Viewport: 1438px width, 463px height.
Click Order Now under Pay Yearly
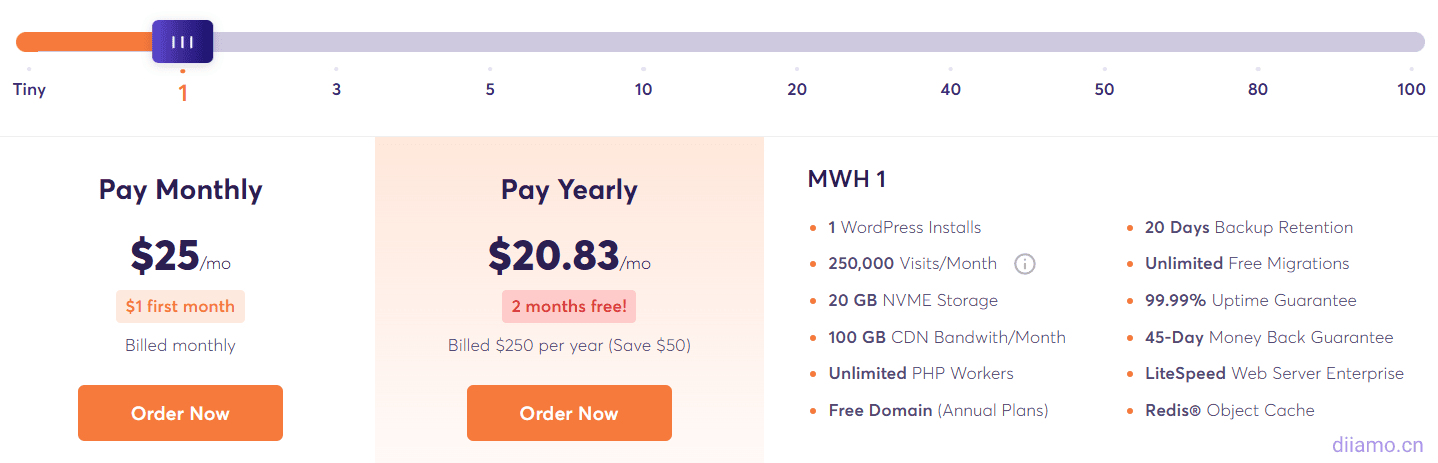point(569,413)
